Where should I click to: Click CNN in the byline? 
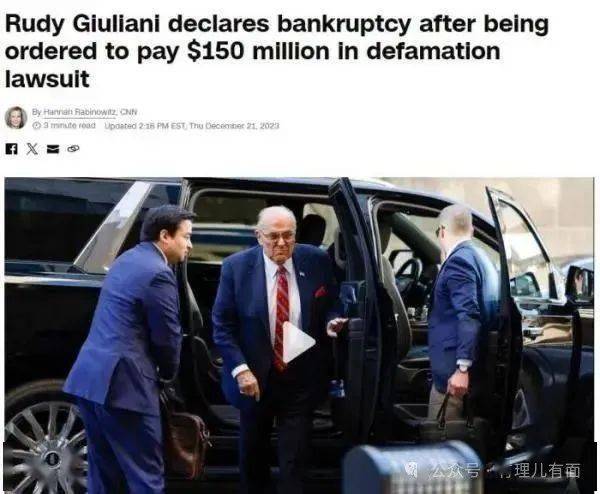(128, 112)
